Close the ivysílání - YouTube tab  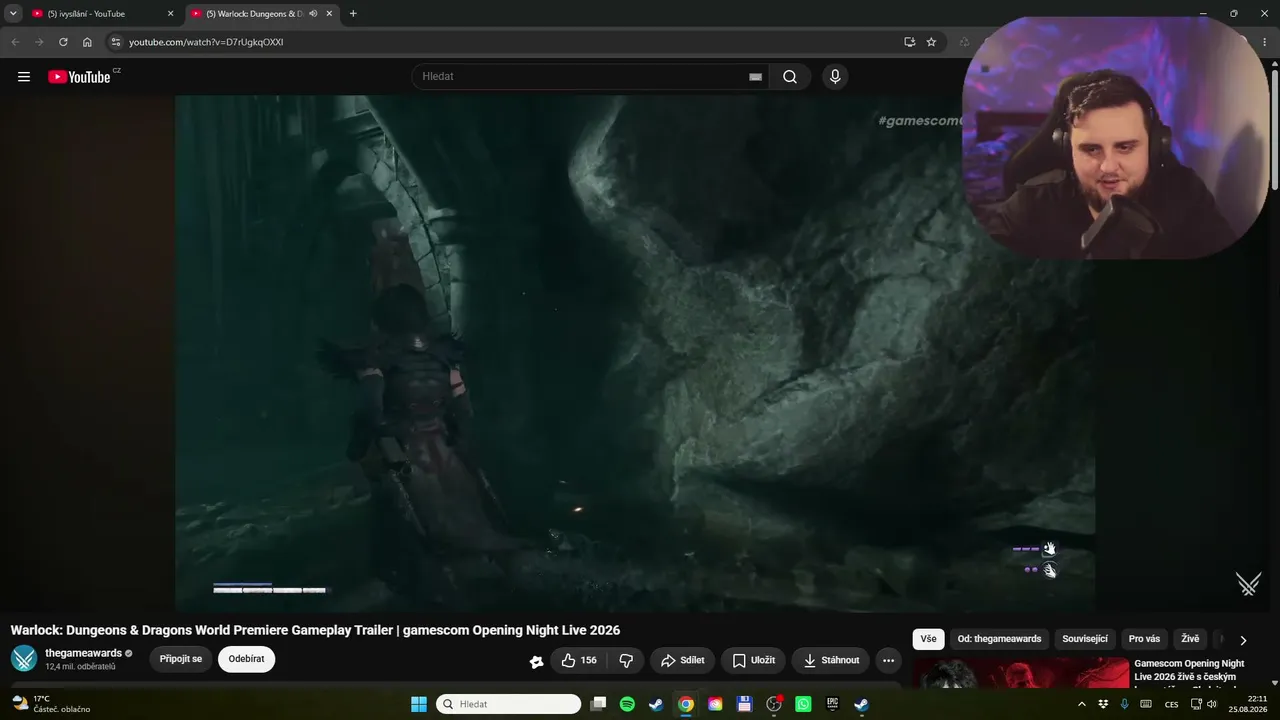[170, 14]
